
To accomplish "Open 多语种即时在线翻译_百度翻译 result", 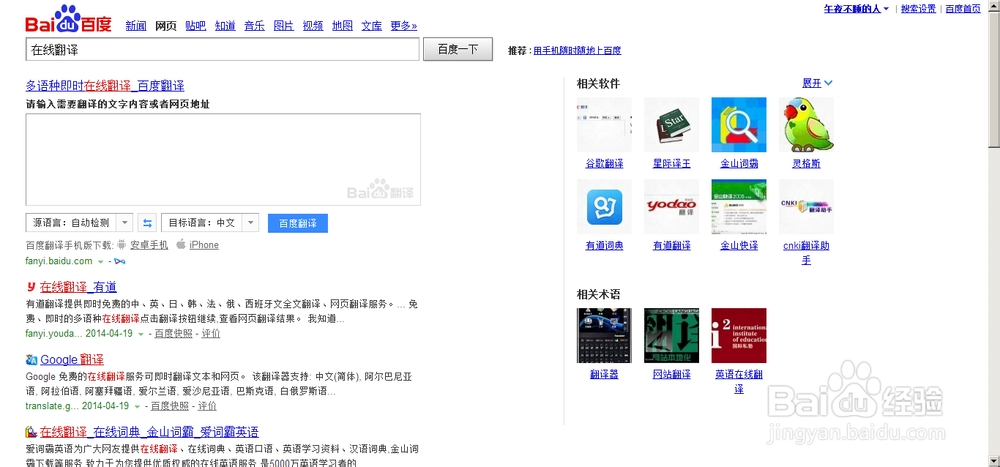I will tap(105, 85).
